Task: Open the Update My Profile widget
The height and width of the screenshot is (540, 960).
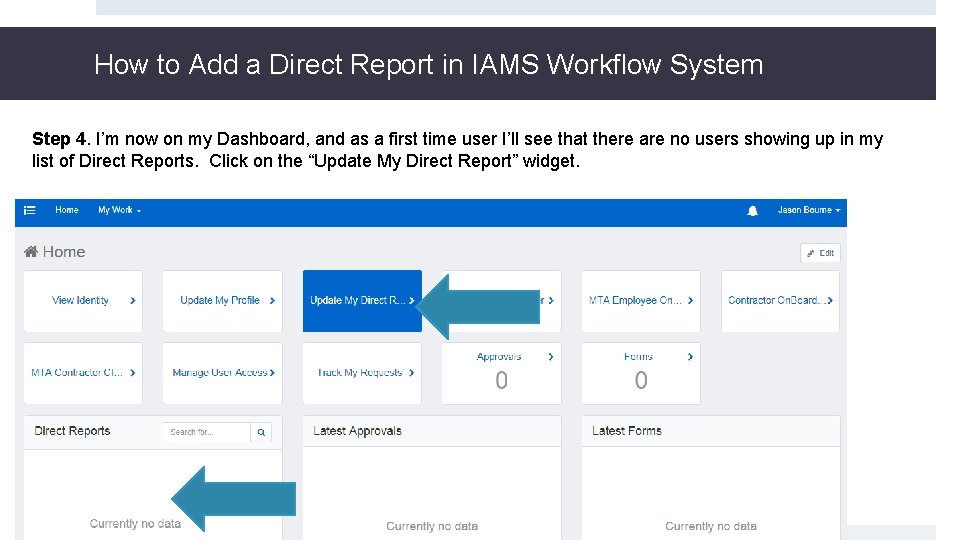Action: 222,301
